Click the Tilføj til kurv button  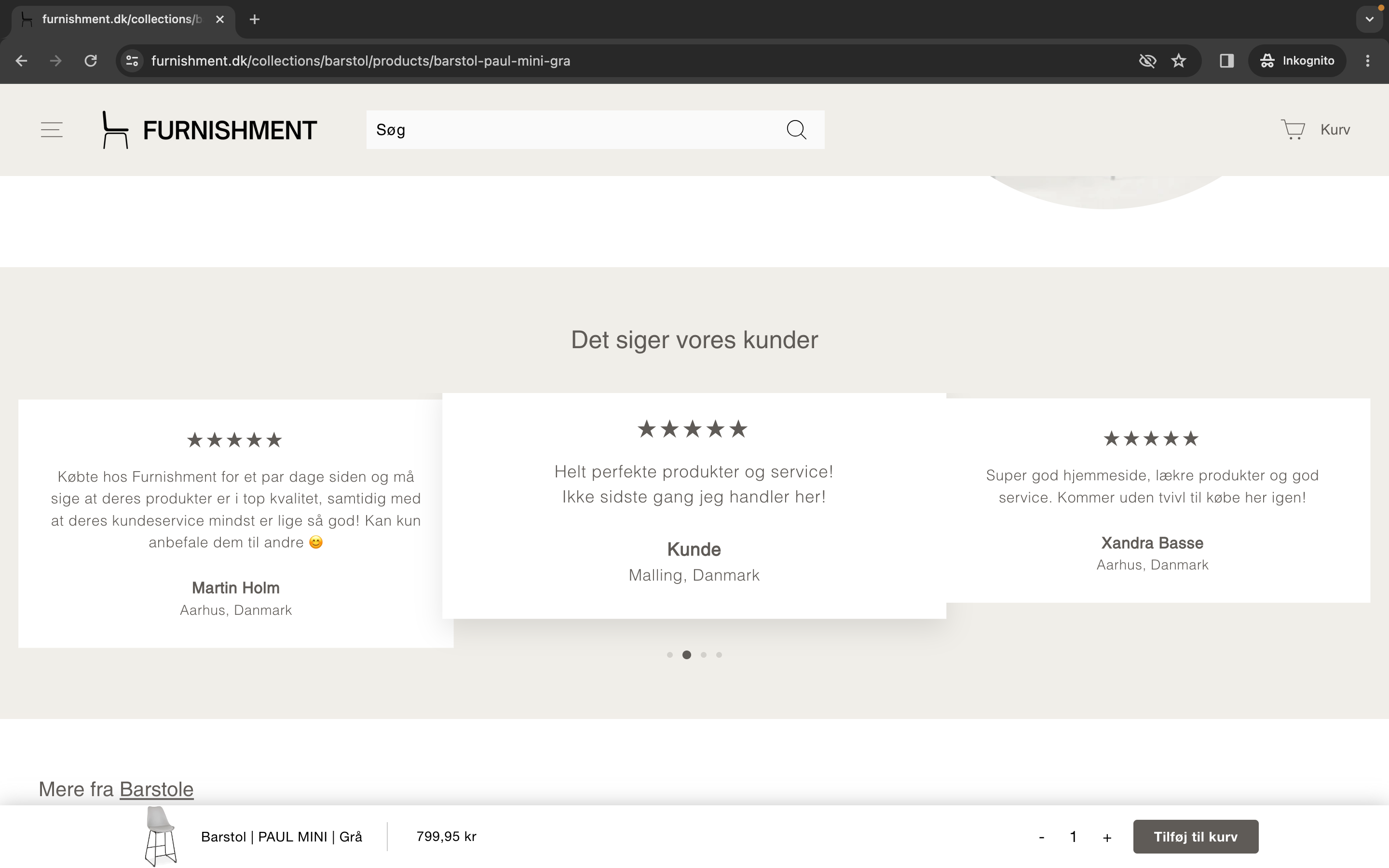(1196, 837)
